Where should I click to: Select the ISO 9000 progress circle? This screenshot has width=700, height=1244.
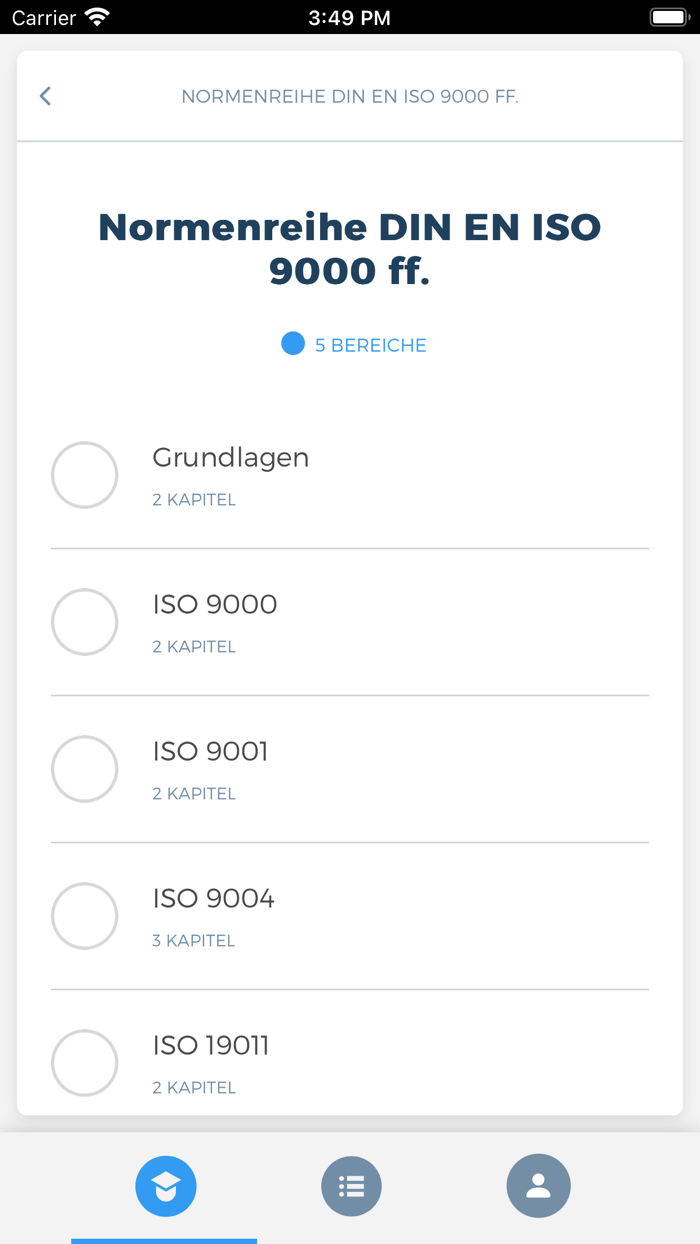pyautogui.click(x=85, y=622)
